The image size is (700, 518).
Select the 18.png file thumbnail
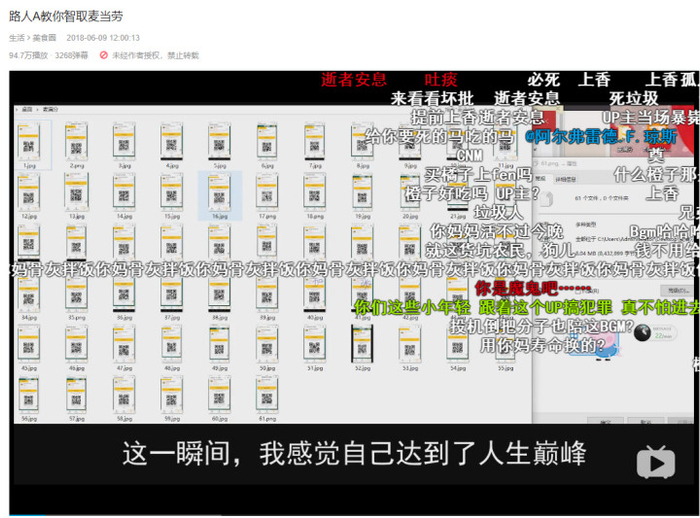pos(315,194)
